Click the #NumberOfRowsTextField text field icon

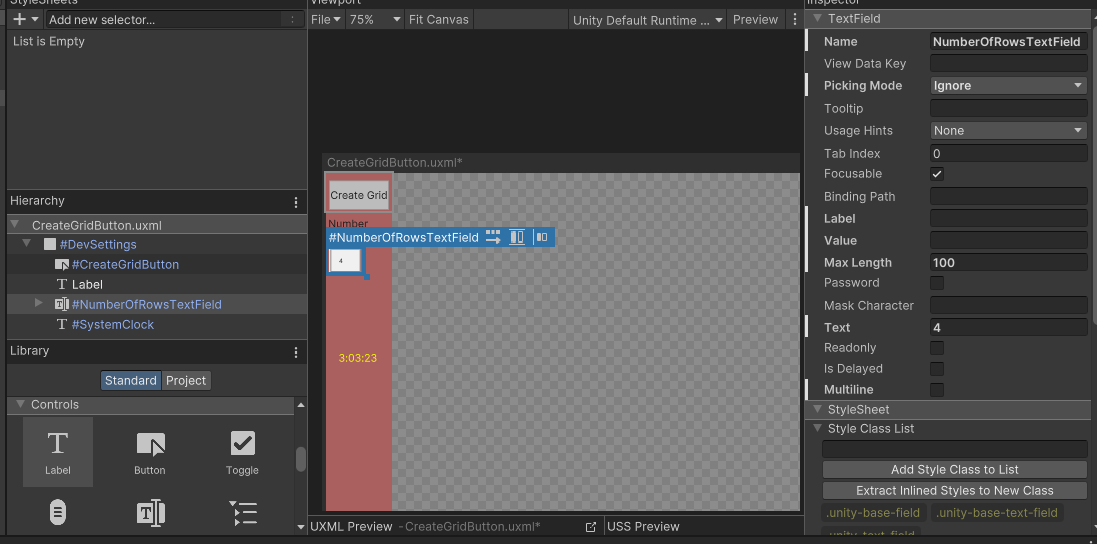click(x=62, y=304)
